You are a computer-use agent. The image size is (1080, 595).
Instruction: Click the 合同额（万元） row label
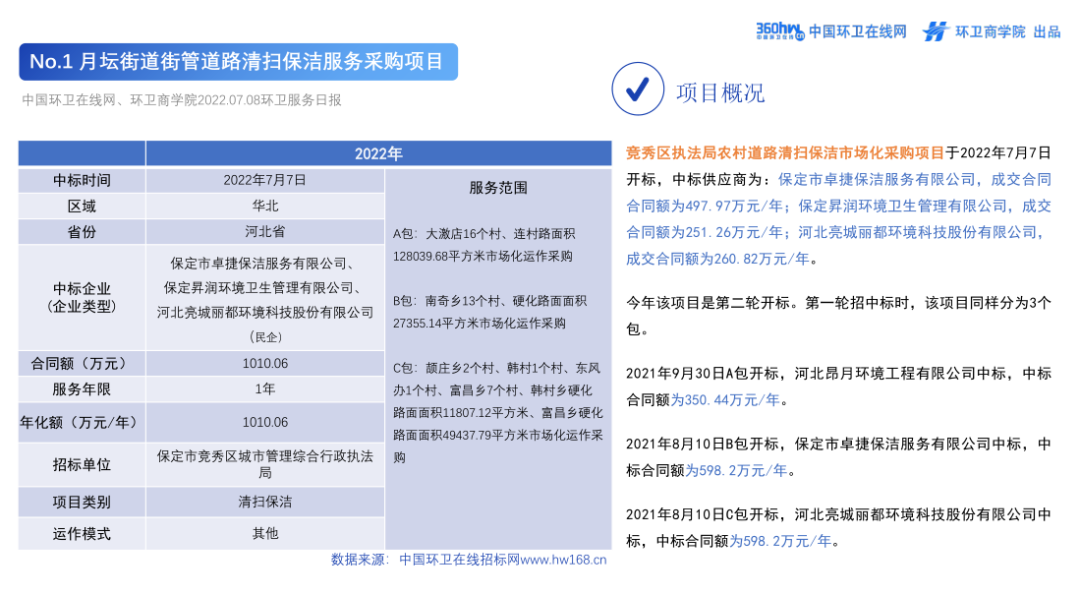click(82, 364)
